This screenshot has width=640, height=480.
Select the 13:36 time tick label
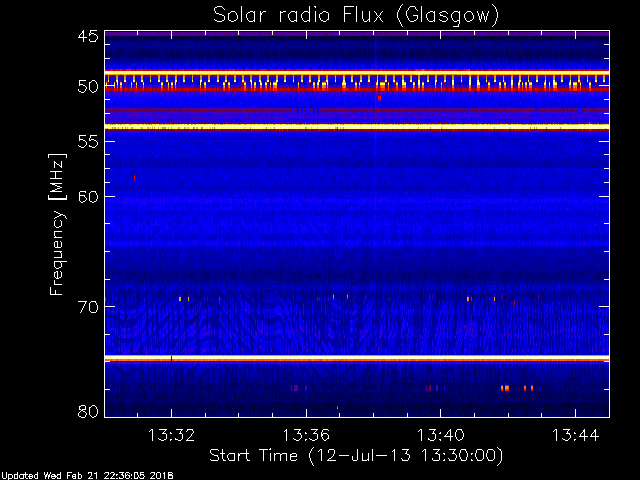306,435
